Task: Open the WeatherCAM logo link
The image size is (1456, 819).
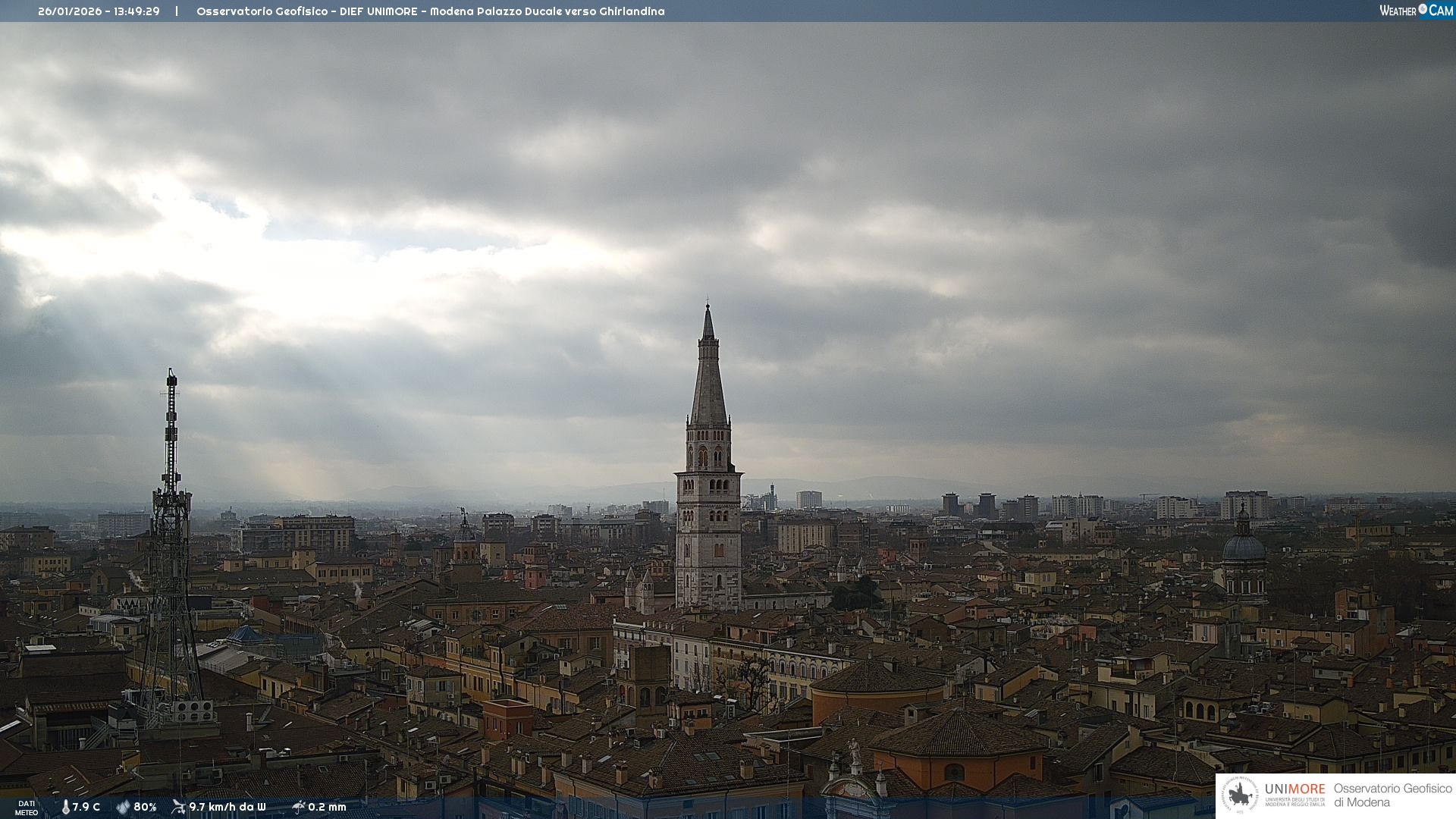Action: [x=1415, y=10]
